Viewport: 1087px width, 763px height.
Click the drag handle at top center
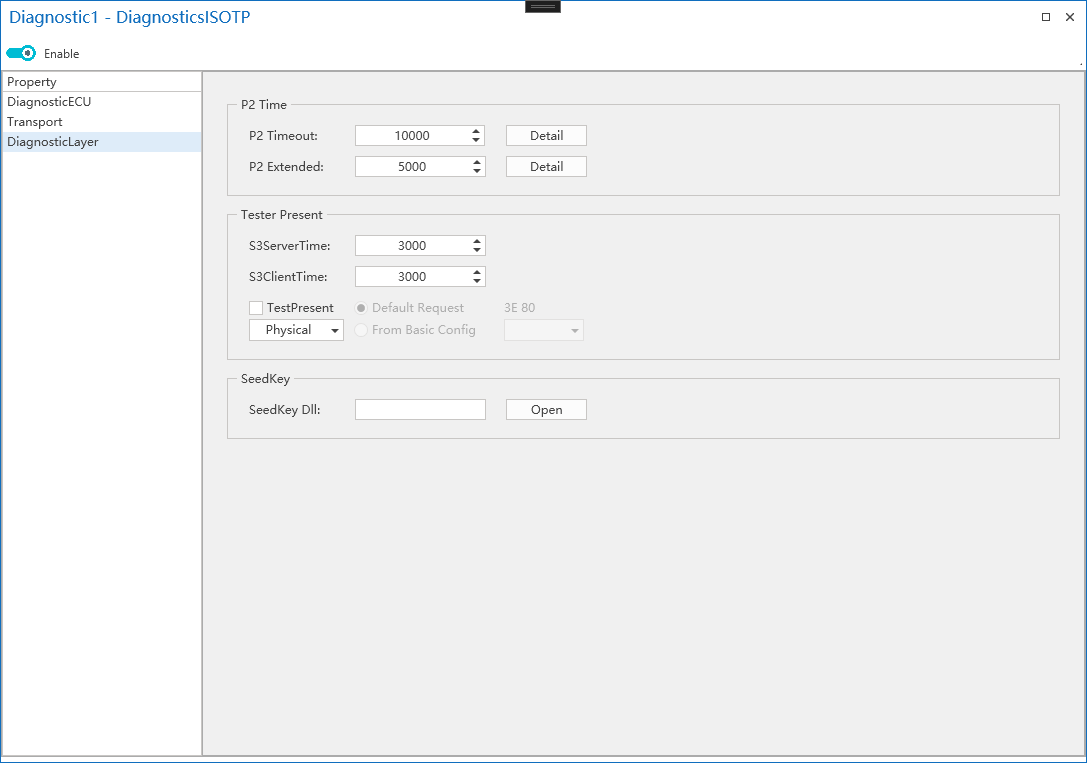point(543,6)
